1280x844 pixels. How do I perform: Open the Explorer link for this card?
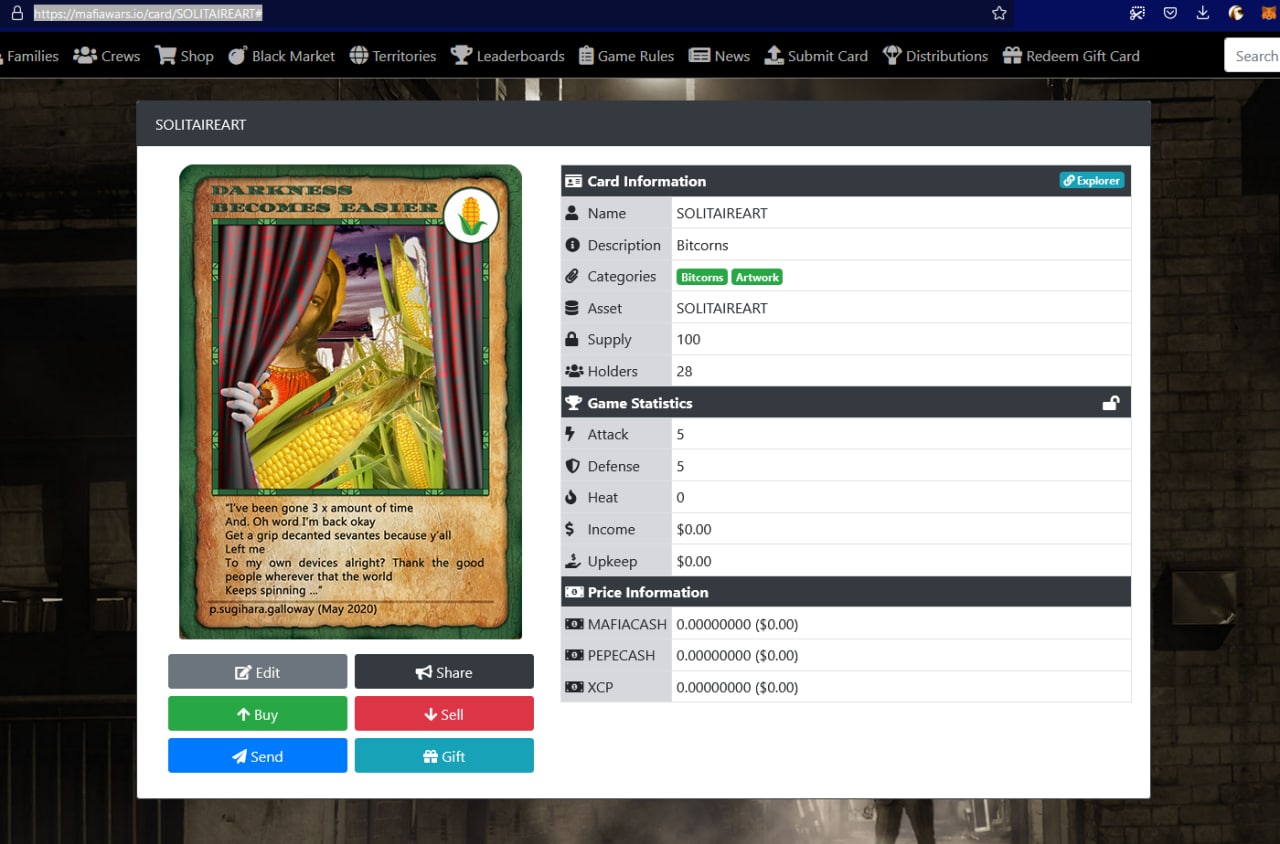tap(1092, 181)
